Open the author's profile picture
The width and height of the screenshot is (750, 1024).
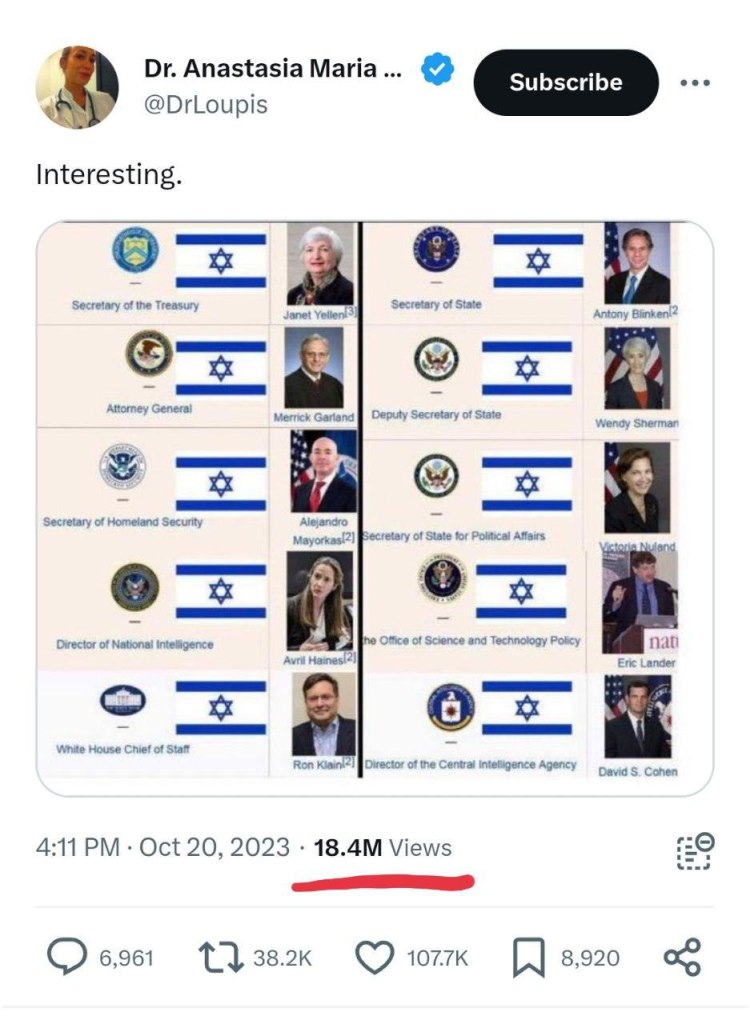[x=77, y=86]
